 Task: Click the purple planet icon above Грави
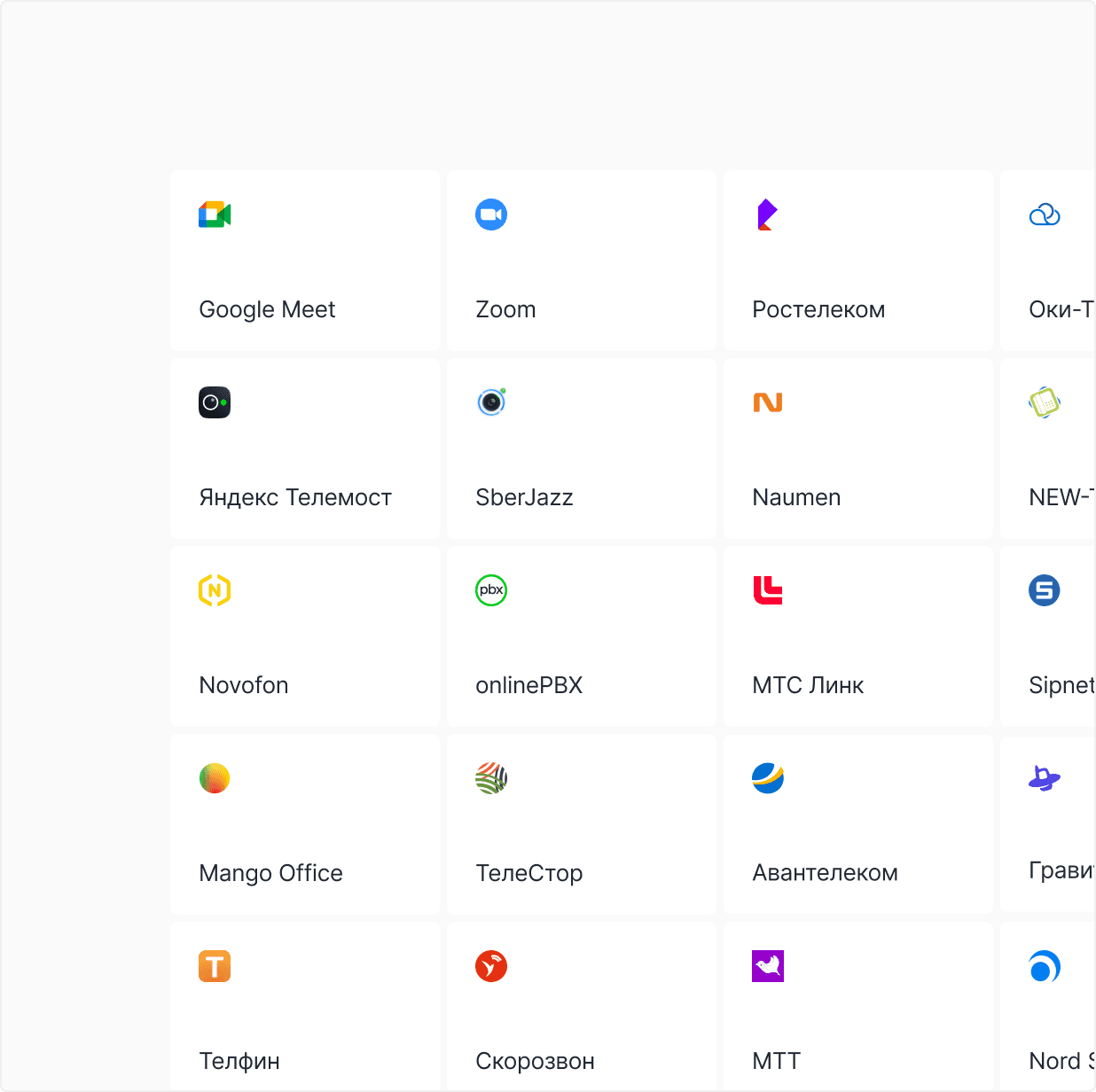click(x=1045, y=778)
